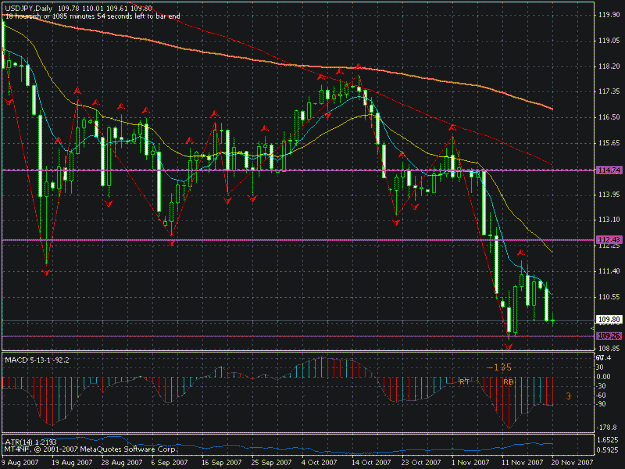Click the MACD 5-13-1 indicator label

pos(37,360)
